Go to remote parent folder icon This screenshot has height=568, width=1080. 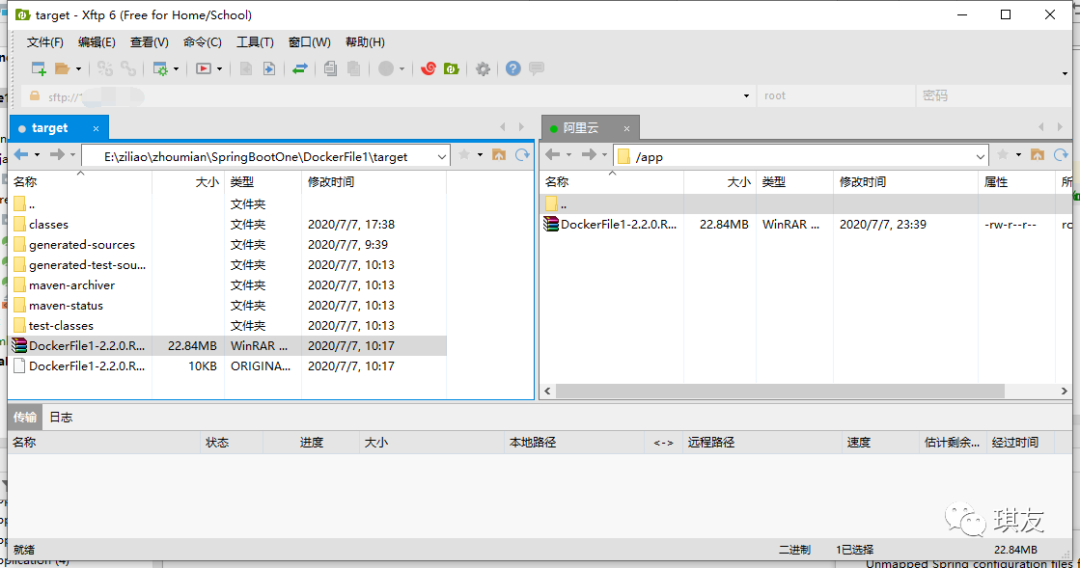[x=1037, y=155]
